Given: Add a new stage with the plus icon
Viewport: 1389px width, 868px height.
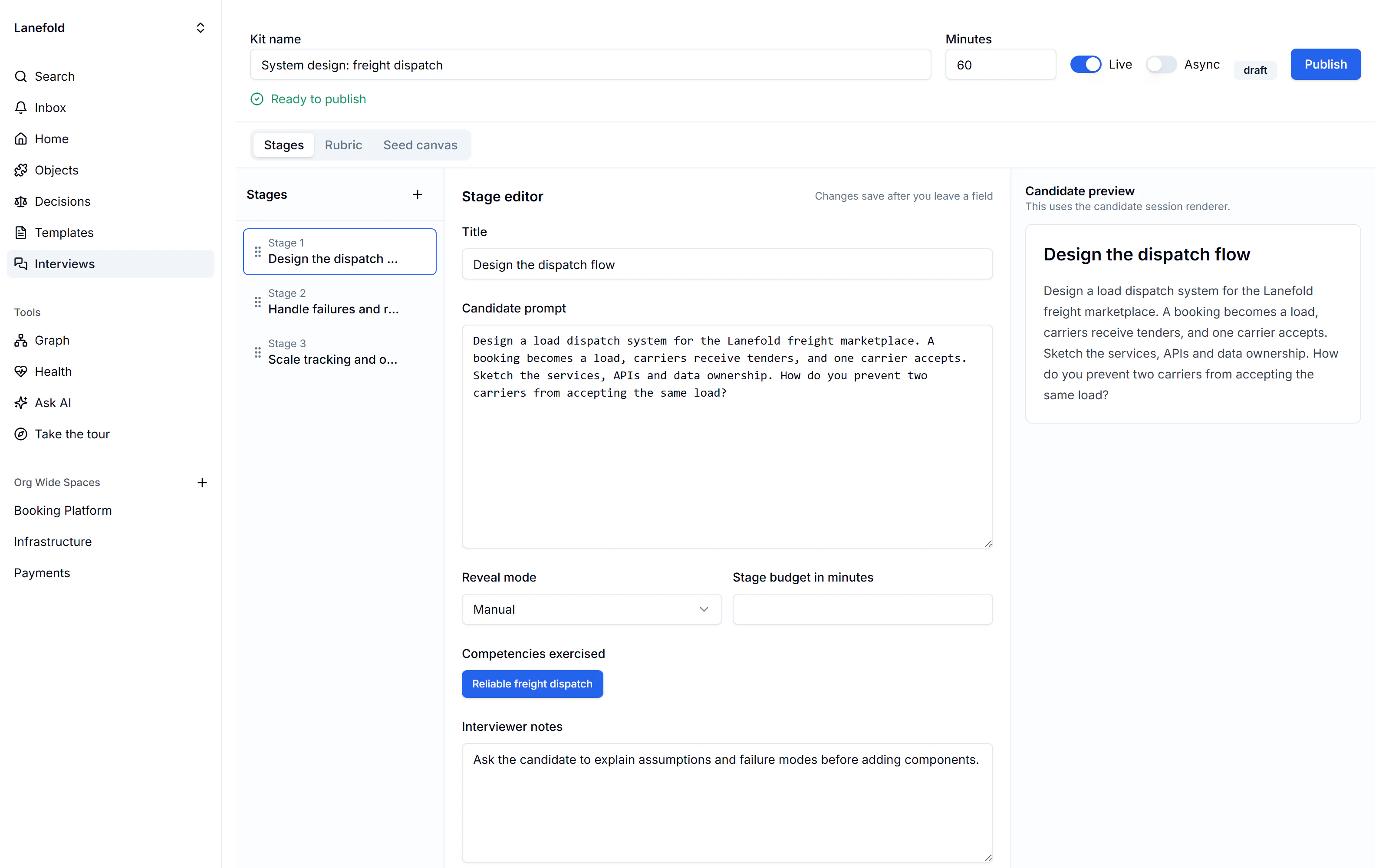Looking at the screenshot, I should [417, 194].
